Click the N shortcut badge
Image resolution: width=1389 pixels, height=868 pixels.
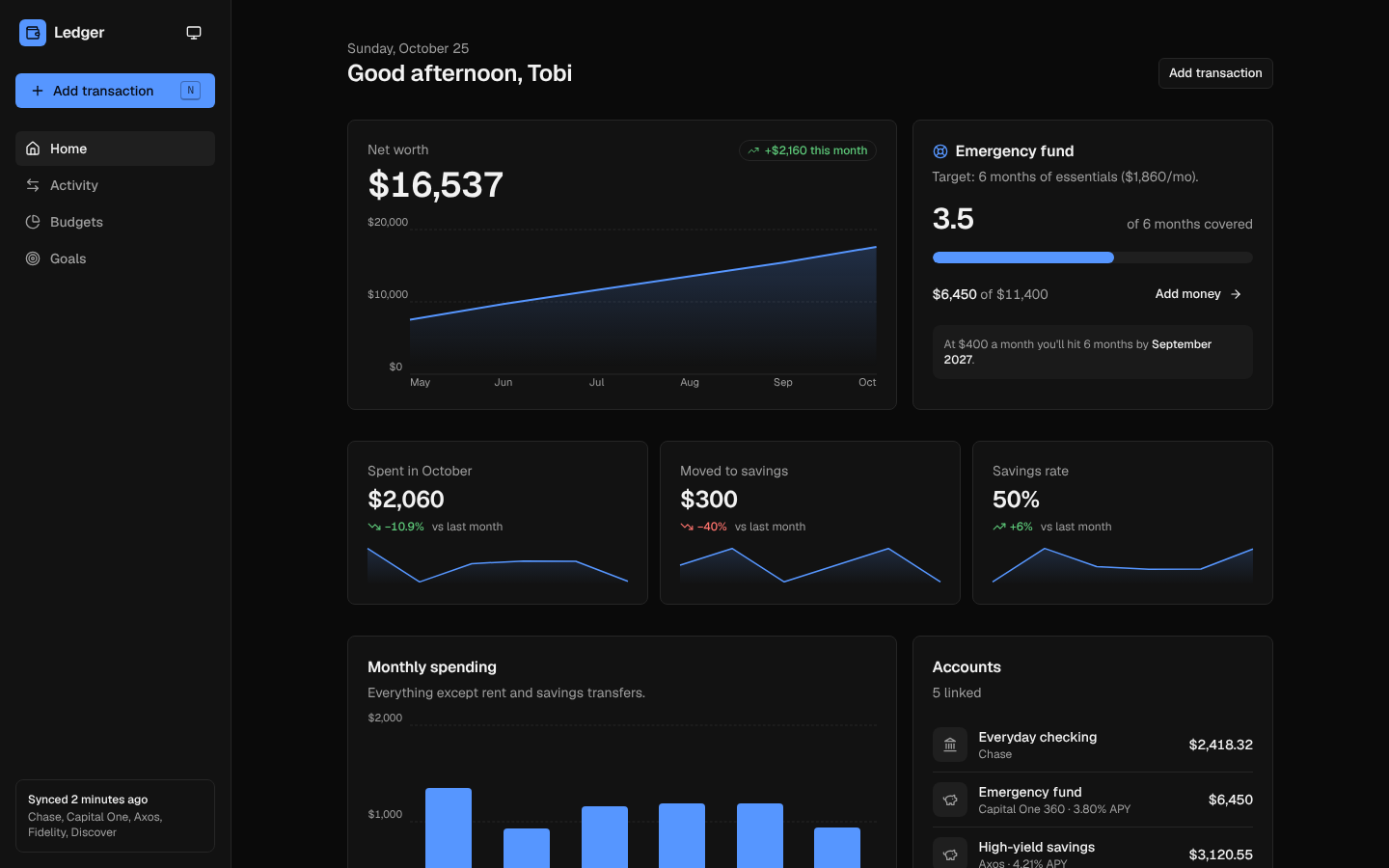pos(190,91)
